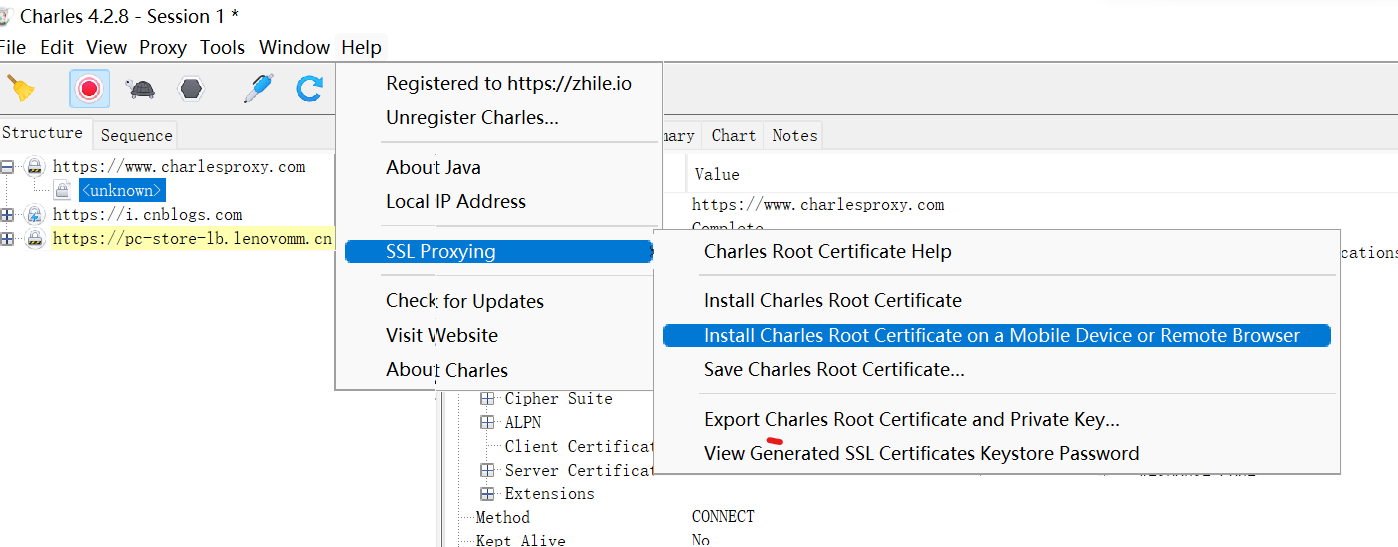Switch to the Chart tab
Screen dimensions: 1398x547
[x=733, y=135]
